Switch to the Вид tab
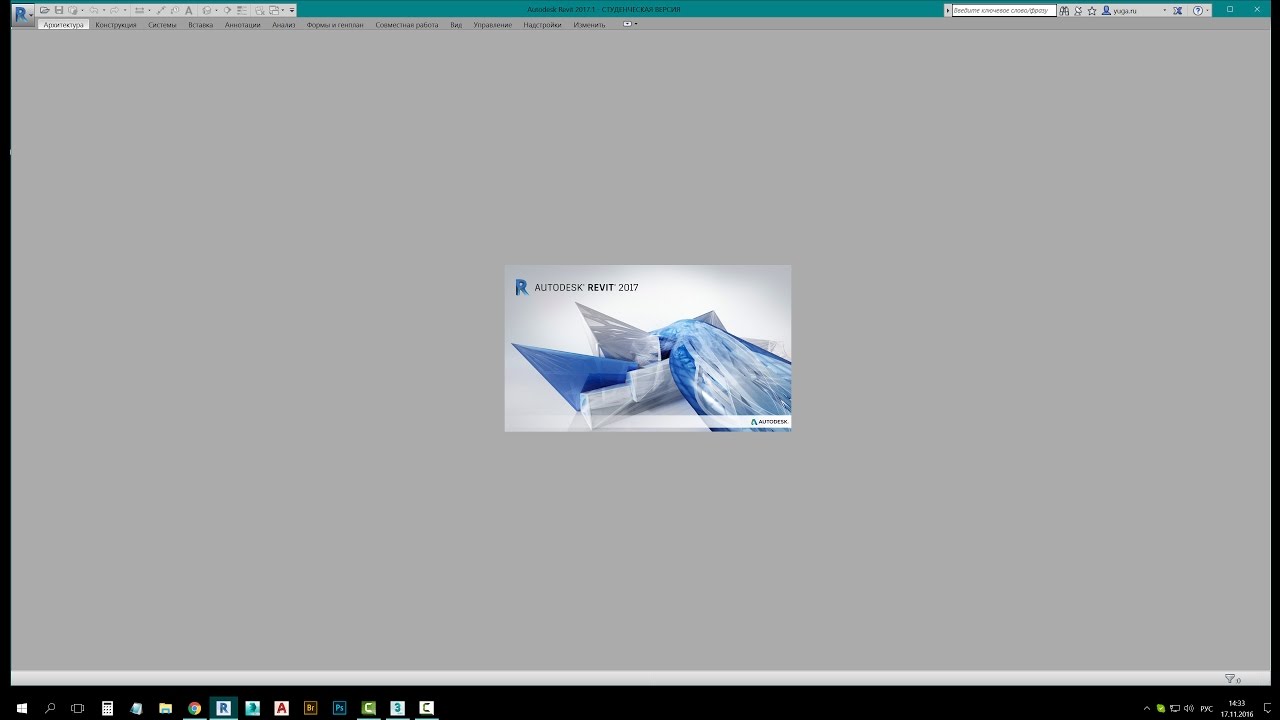This screenshot has width=1280, height=720. [x=456, y=24]
